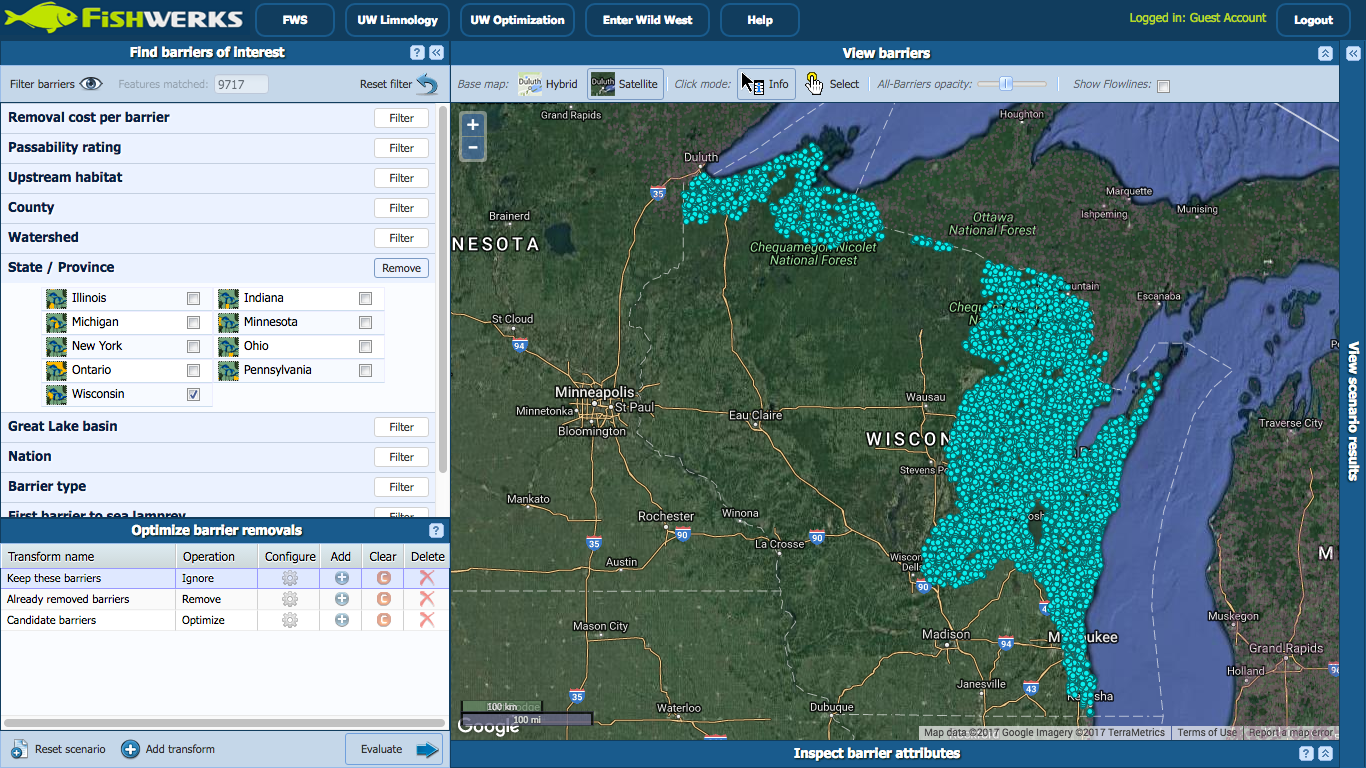Screen dimensions: 1366x768
Task: Uncheck the Wisconsin checkbox
Action: [x=193, y=394]
